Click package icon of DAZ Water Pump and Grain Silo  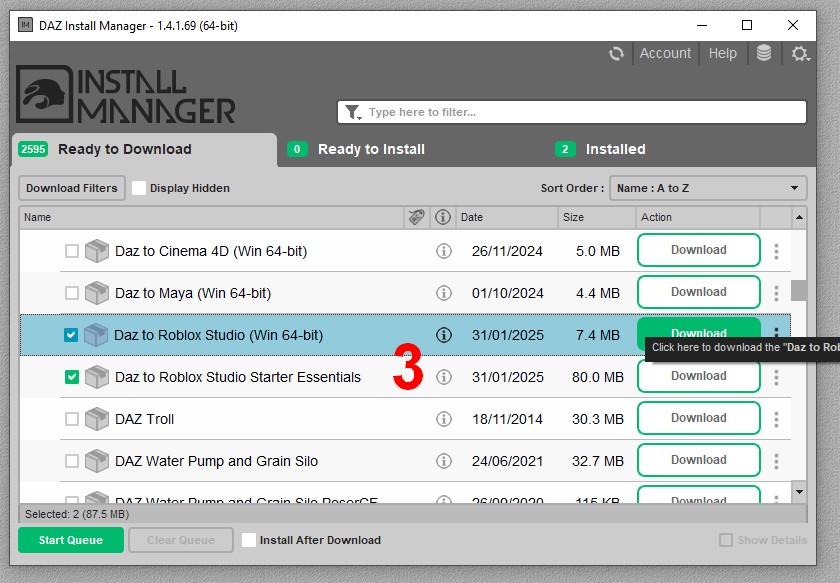point(97,461)
